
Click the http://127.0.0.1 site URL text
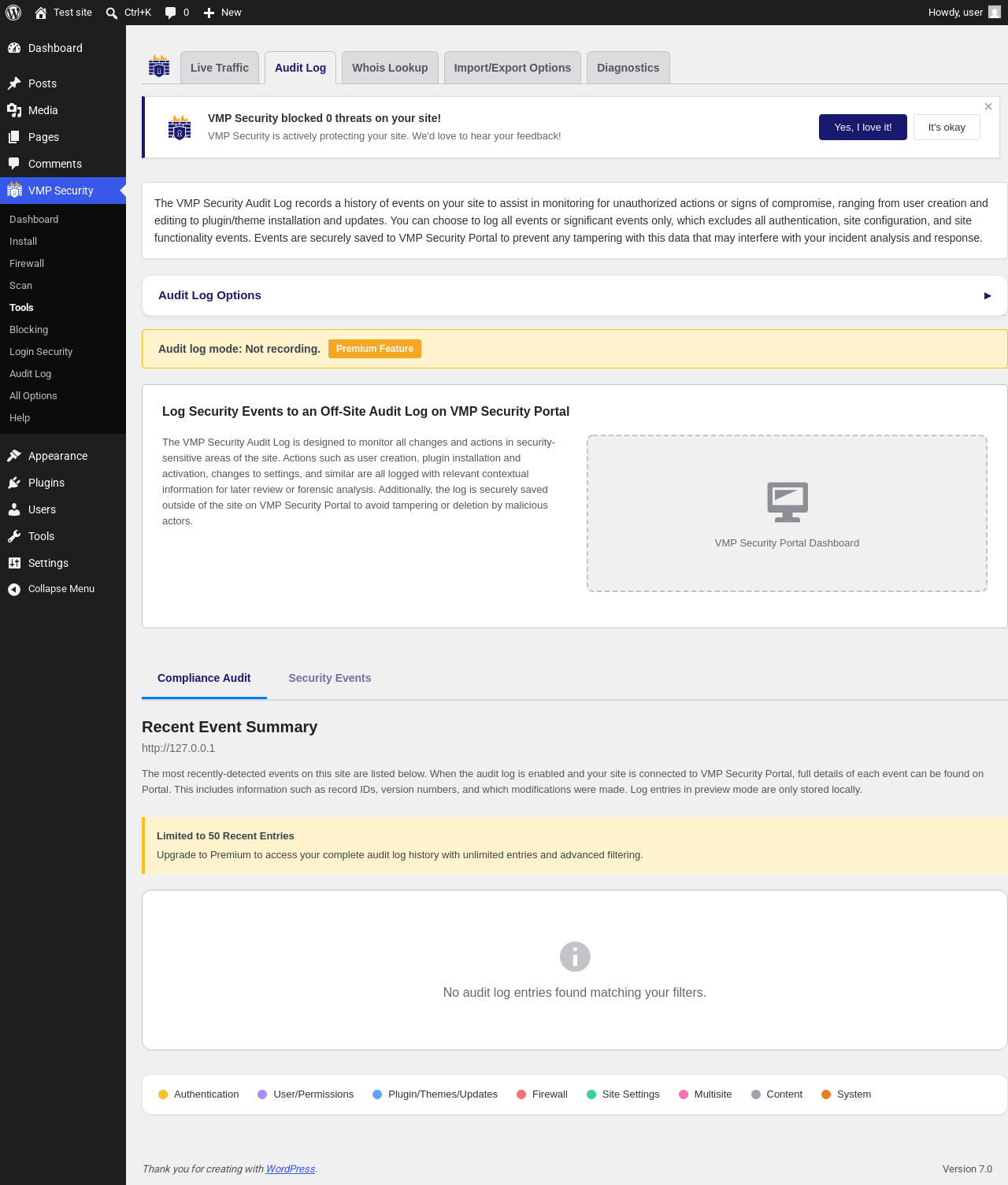click(x=179, y=748)
